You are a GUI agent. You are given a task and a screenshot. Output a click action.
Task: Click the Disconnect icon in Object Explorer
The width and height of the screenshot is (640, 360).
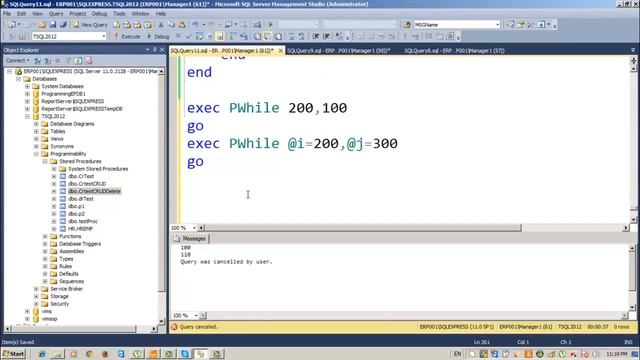(48, 61)
